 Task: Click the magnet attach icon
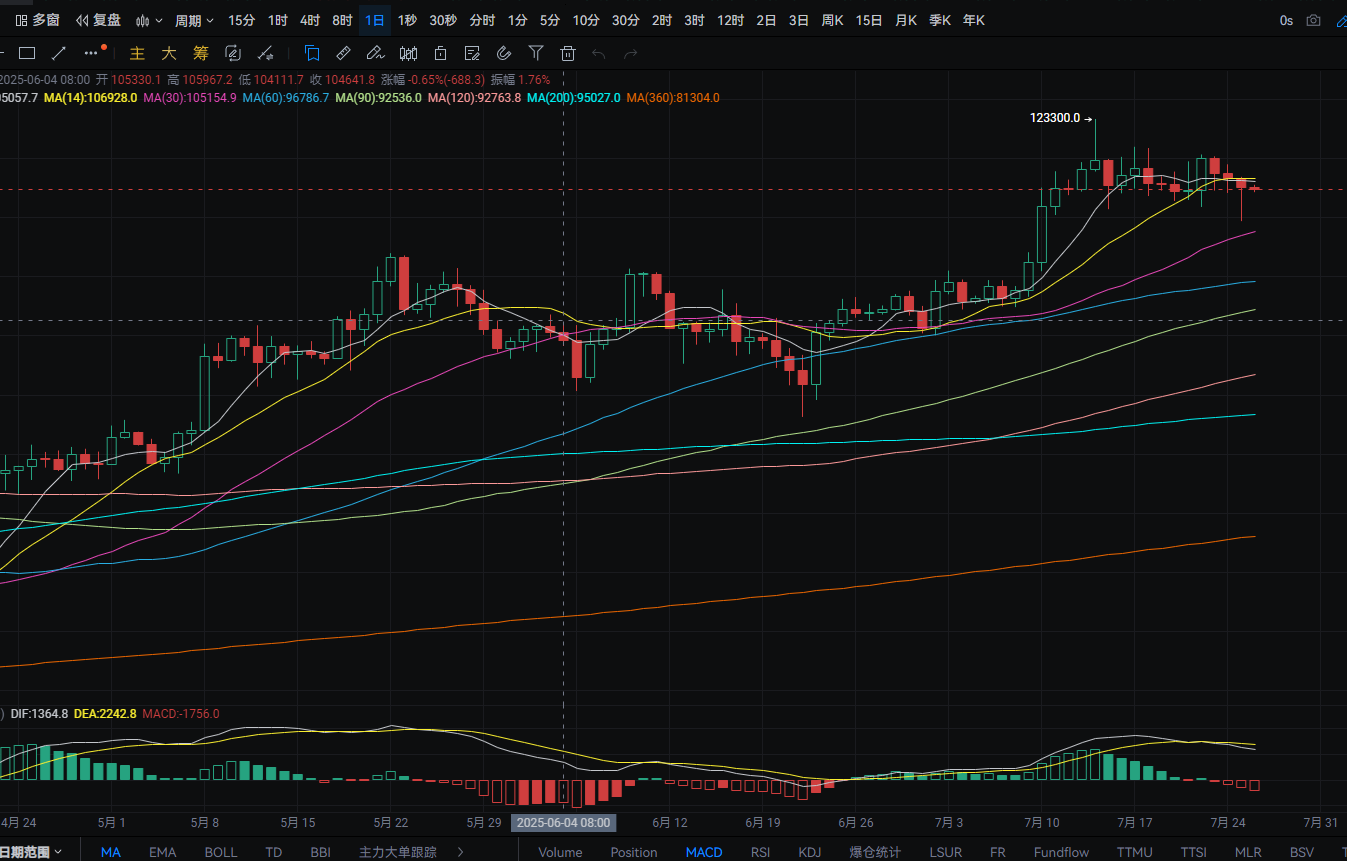click(504, 53)
